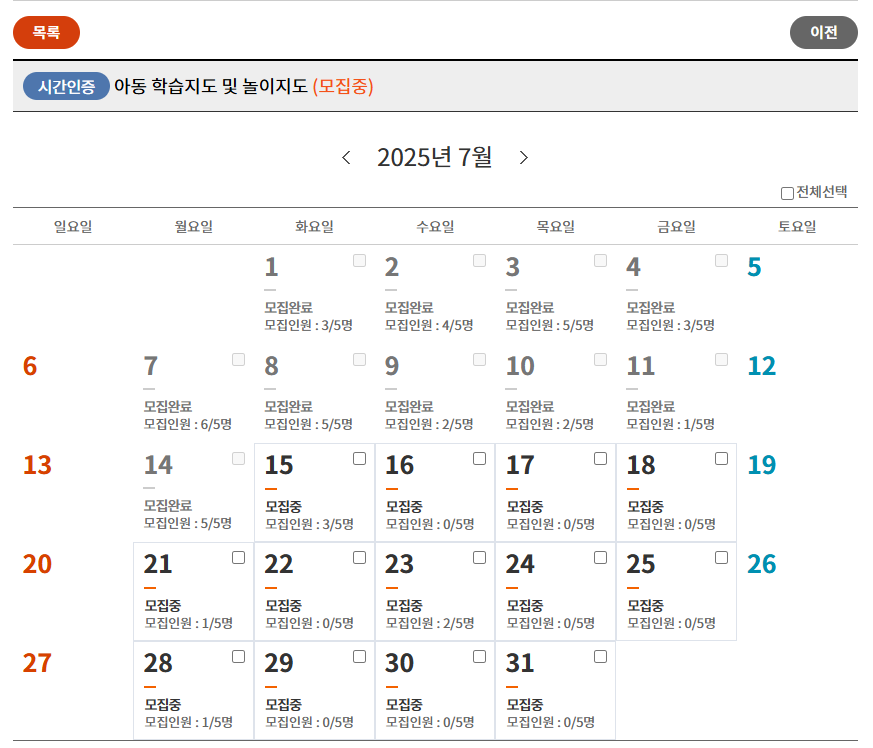Viewport: 873px width, 748px height.
Task: Click the 시간인증 badge
Action: pos(66,86)
